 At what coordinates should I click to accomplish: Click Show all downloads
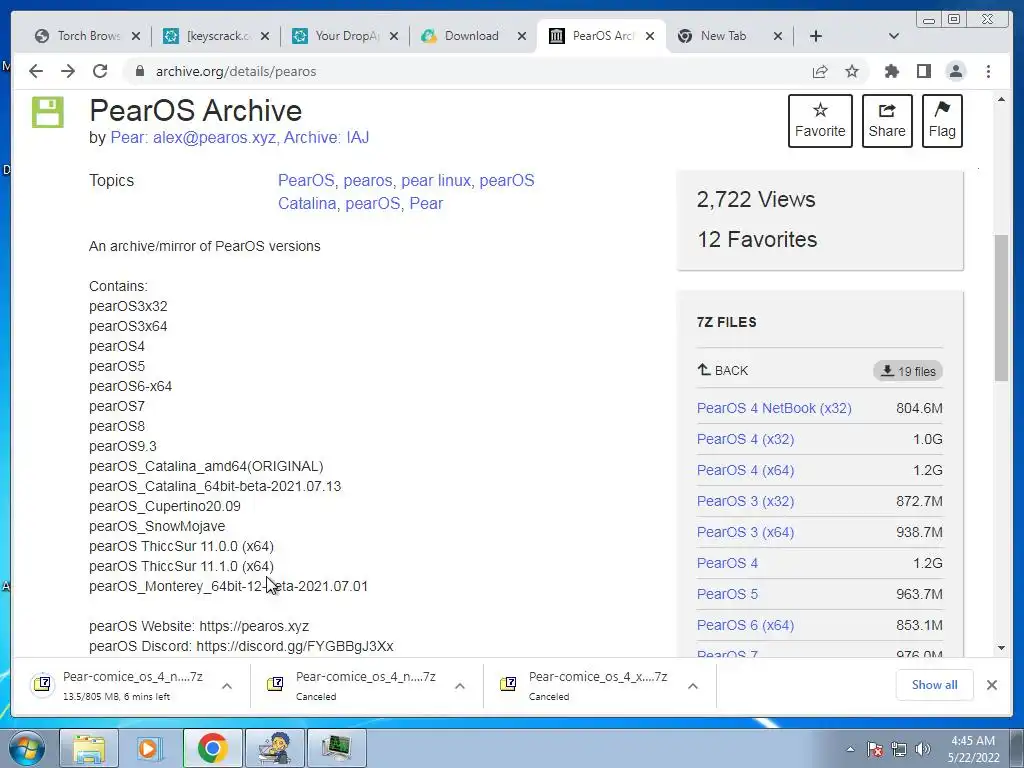coord(935,685)
